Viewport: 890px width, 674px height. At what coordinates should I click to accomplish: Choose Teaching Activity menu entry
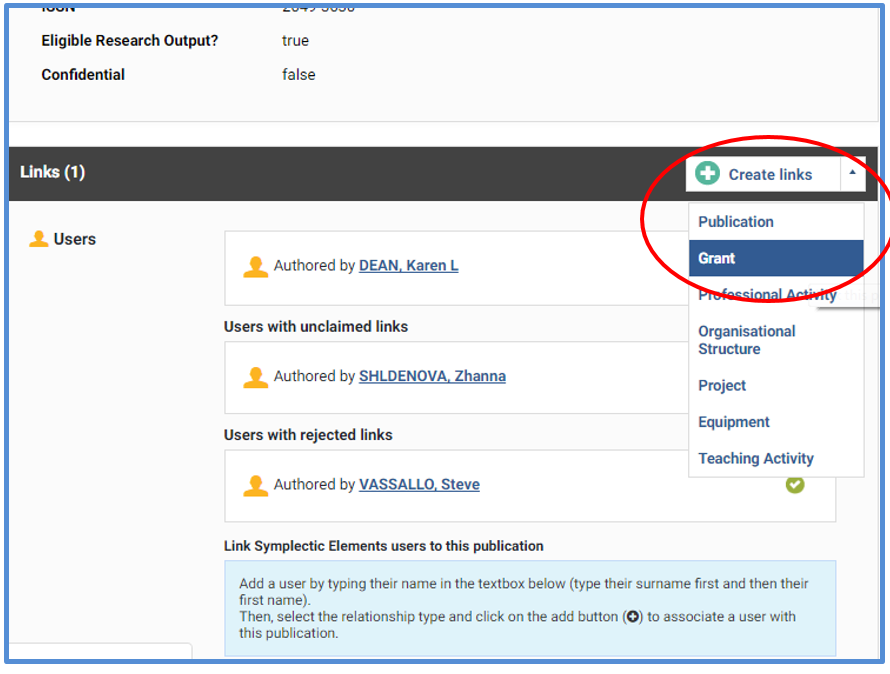[756, 459]
